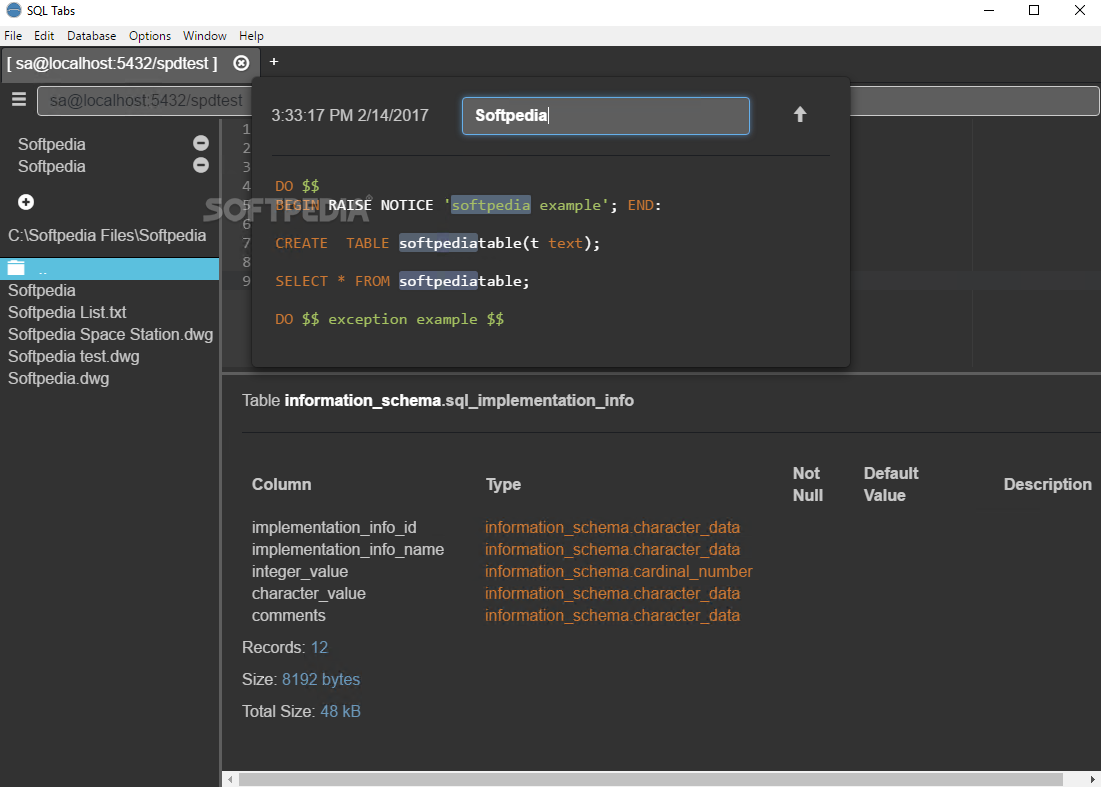Maximize the SQL Tabs window
This screenshot has width=1101, height=787.
(x=1034, y=10)
